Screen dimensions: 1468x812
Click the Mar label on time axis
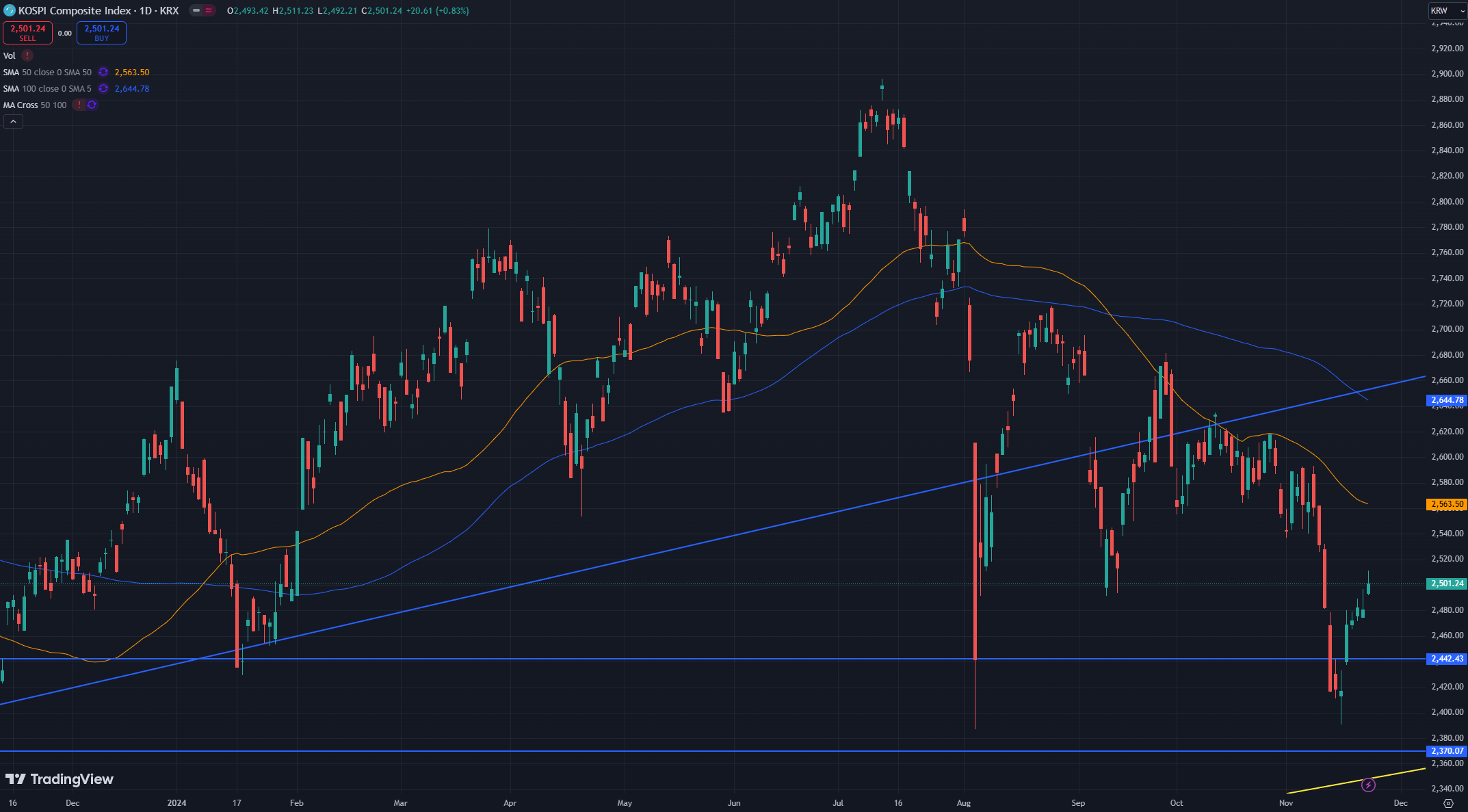(400, 803)
